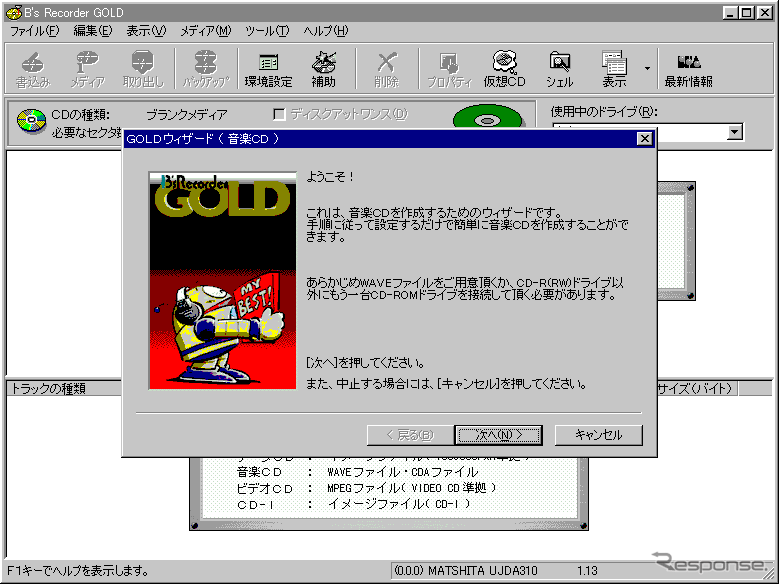Open 環境設定 settings from toolbar

(268, 70)
